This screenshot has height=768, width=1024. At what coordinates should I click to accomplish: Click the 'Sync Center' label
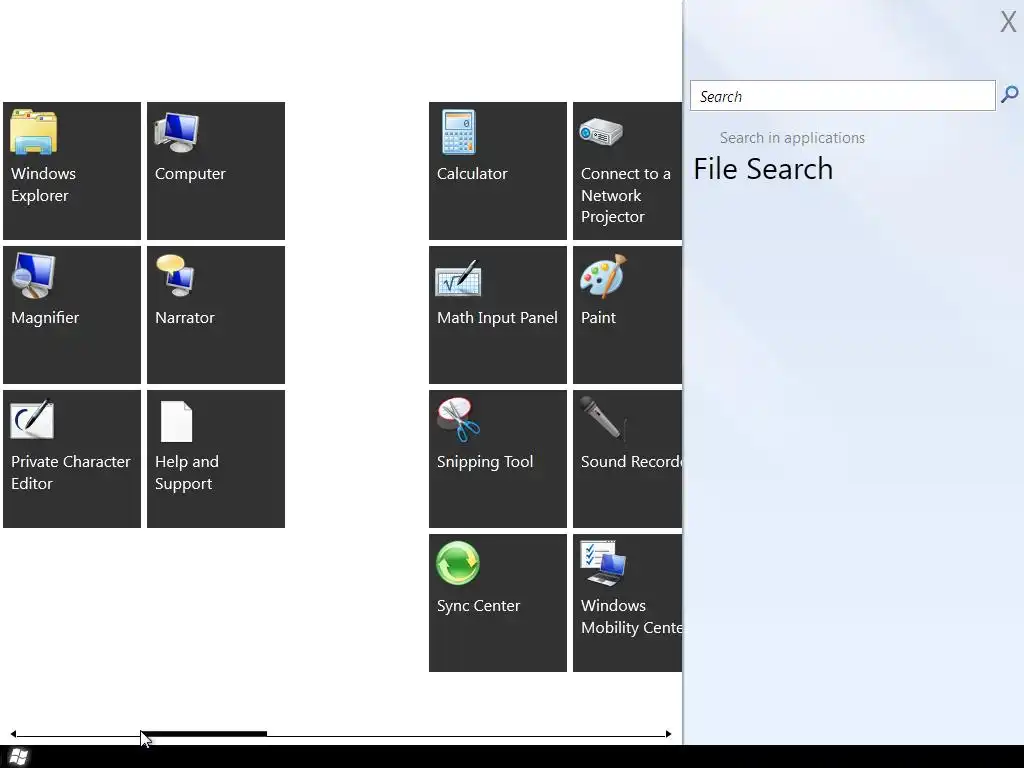(478, 606)
